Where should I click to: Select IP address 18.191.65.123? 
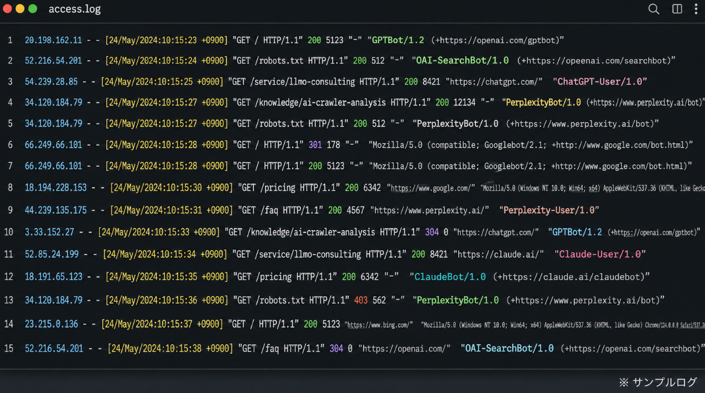pyautogui.click(x=53, y=277)
